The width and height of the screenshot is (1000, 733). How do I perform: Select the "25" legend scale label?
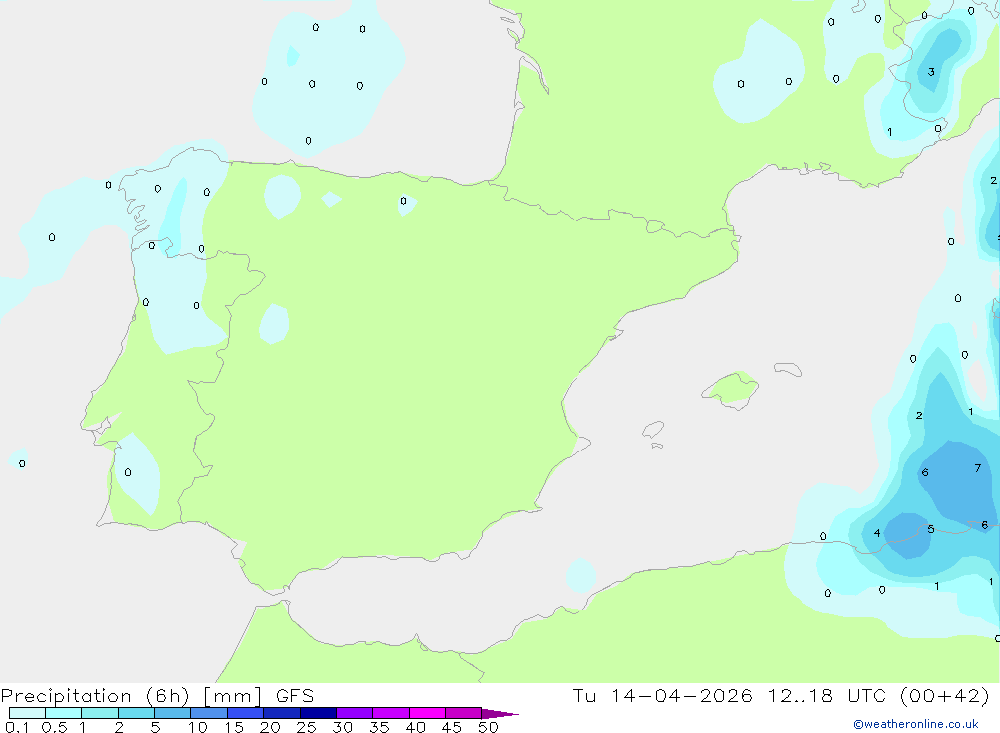click(x=307, y=727)
